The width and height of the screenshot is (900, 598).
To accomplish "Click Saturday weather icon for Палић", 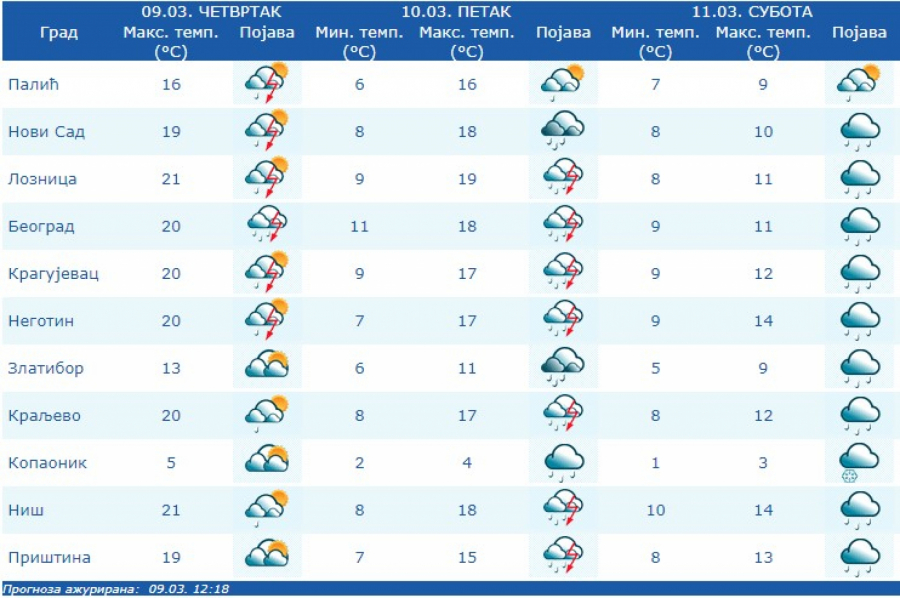I will click(x=859, y=84).
